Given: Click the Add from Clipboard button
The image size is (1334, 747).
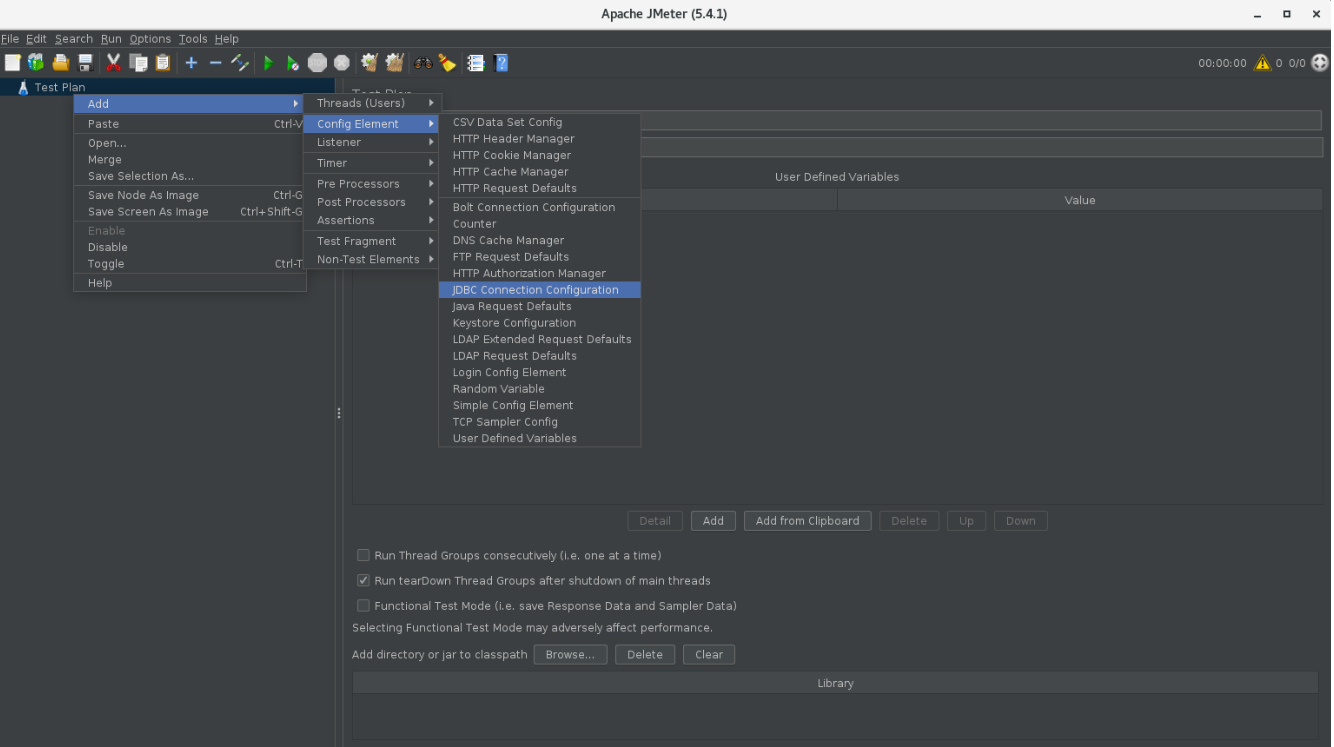Looking at the screenshot, I should 807,521.
